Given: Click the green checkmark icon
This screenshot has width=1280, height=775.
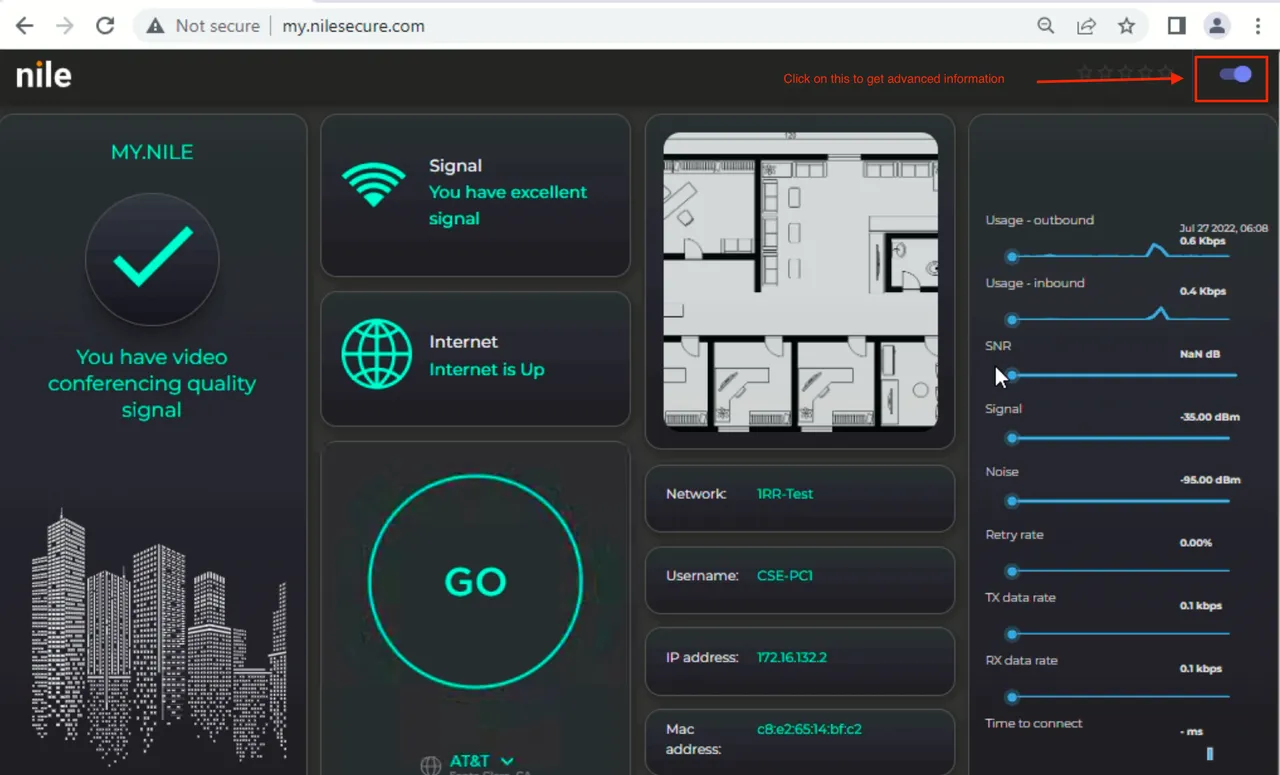Looking at the screenshot, I should tap(152, 258).
